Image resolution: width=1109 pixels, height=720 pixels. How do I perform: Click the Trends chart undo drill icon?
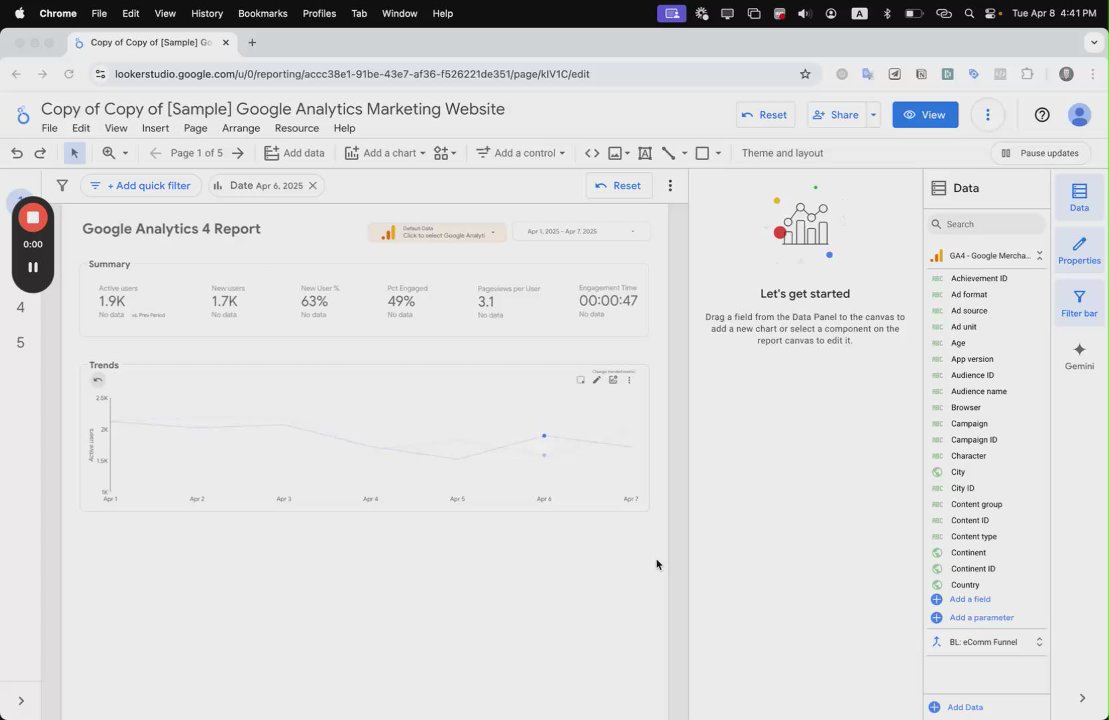point(98,380)
